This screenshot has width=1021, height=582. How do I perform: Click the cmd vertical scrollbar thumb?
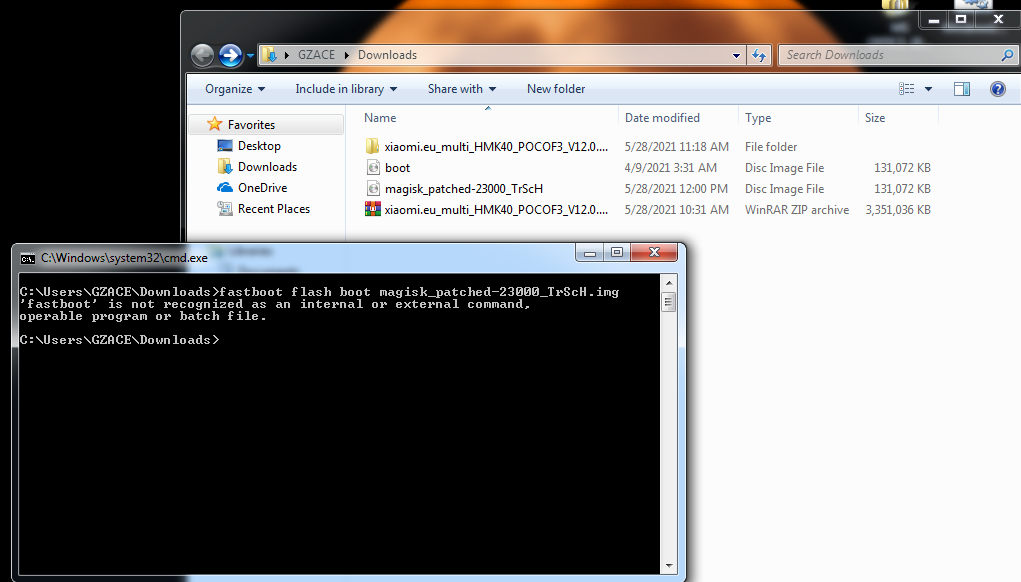[668, 302]
